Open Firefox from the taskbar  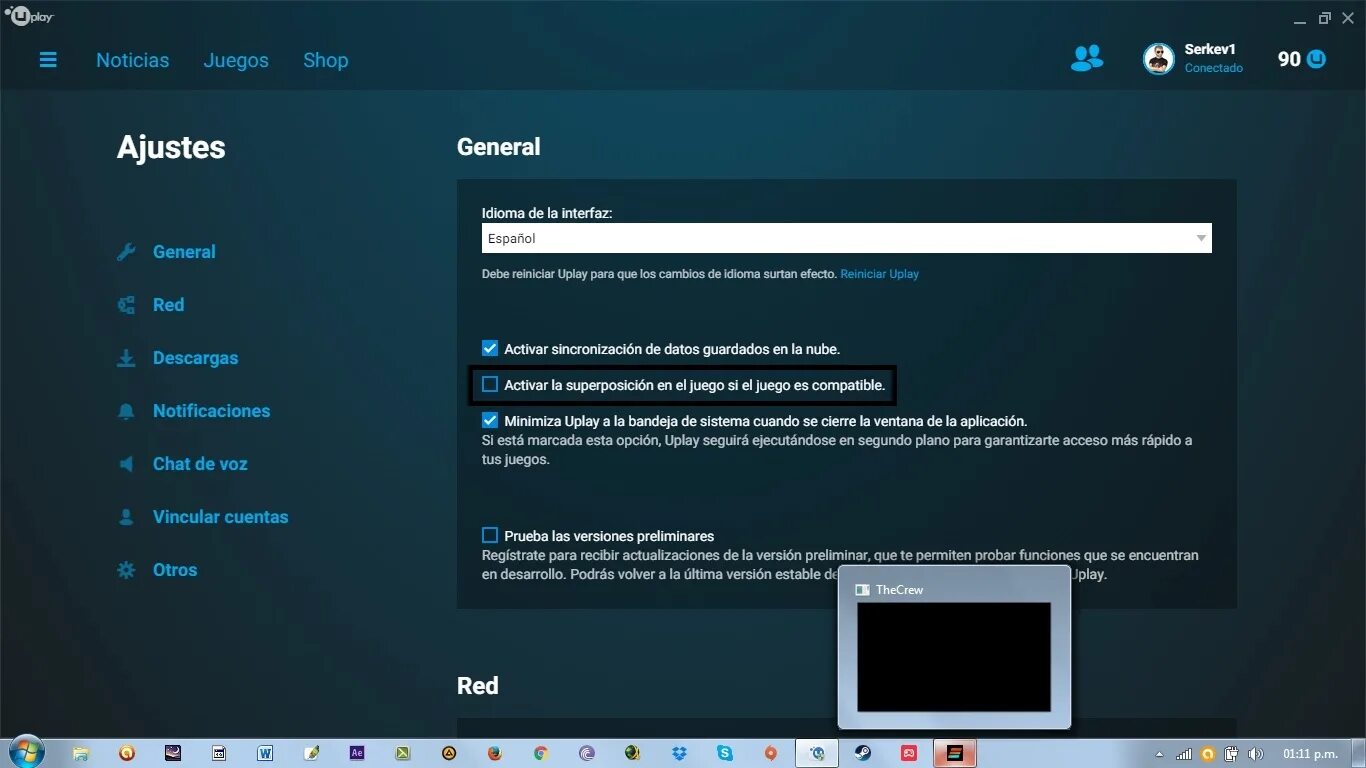[495, 753]
